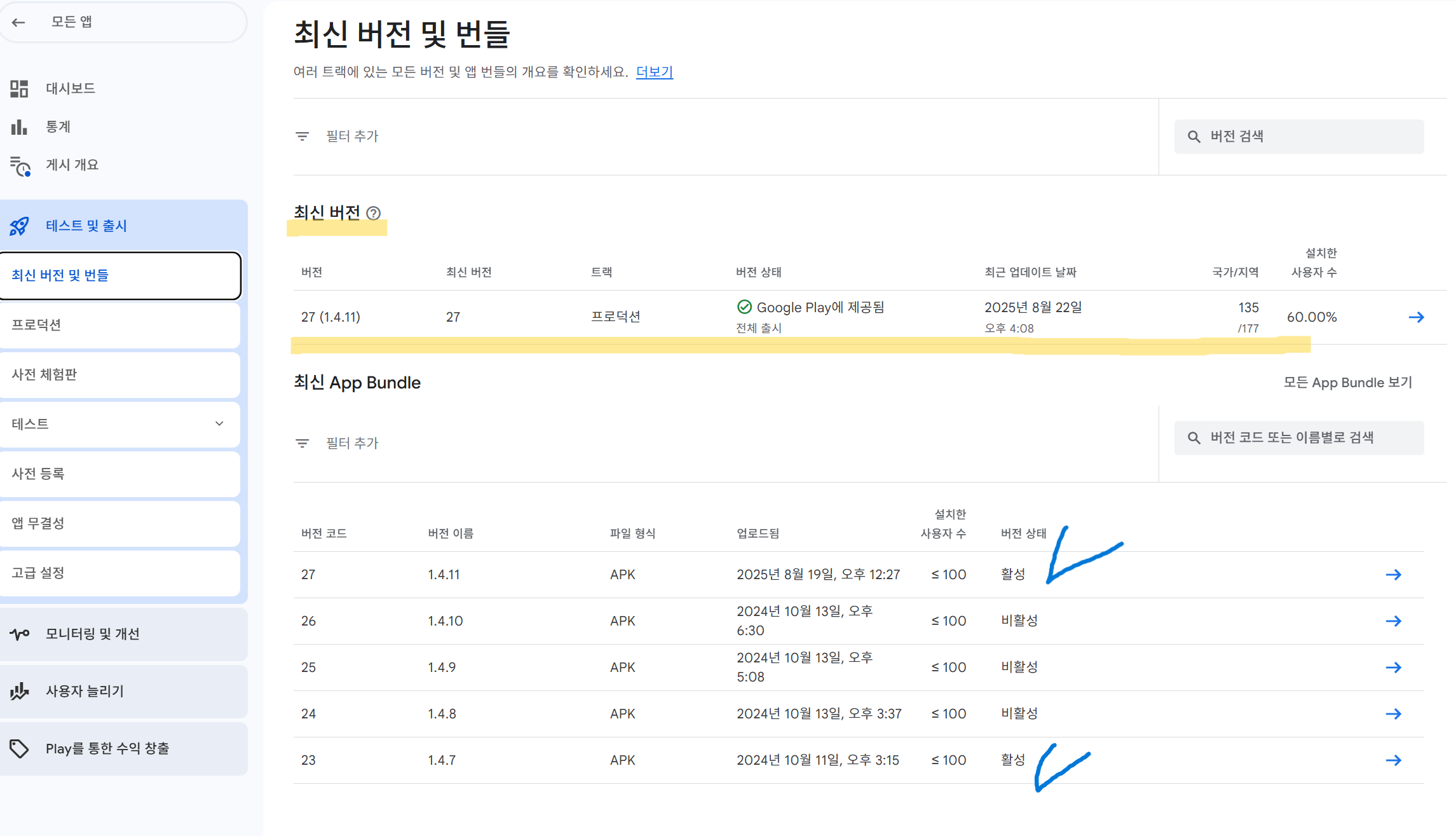
Task: Open details arrow for bundle 1.4.10
Action: (1393, 621)
